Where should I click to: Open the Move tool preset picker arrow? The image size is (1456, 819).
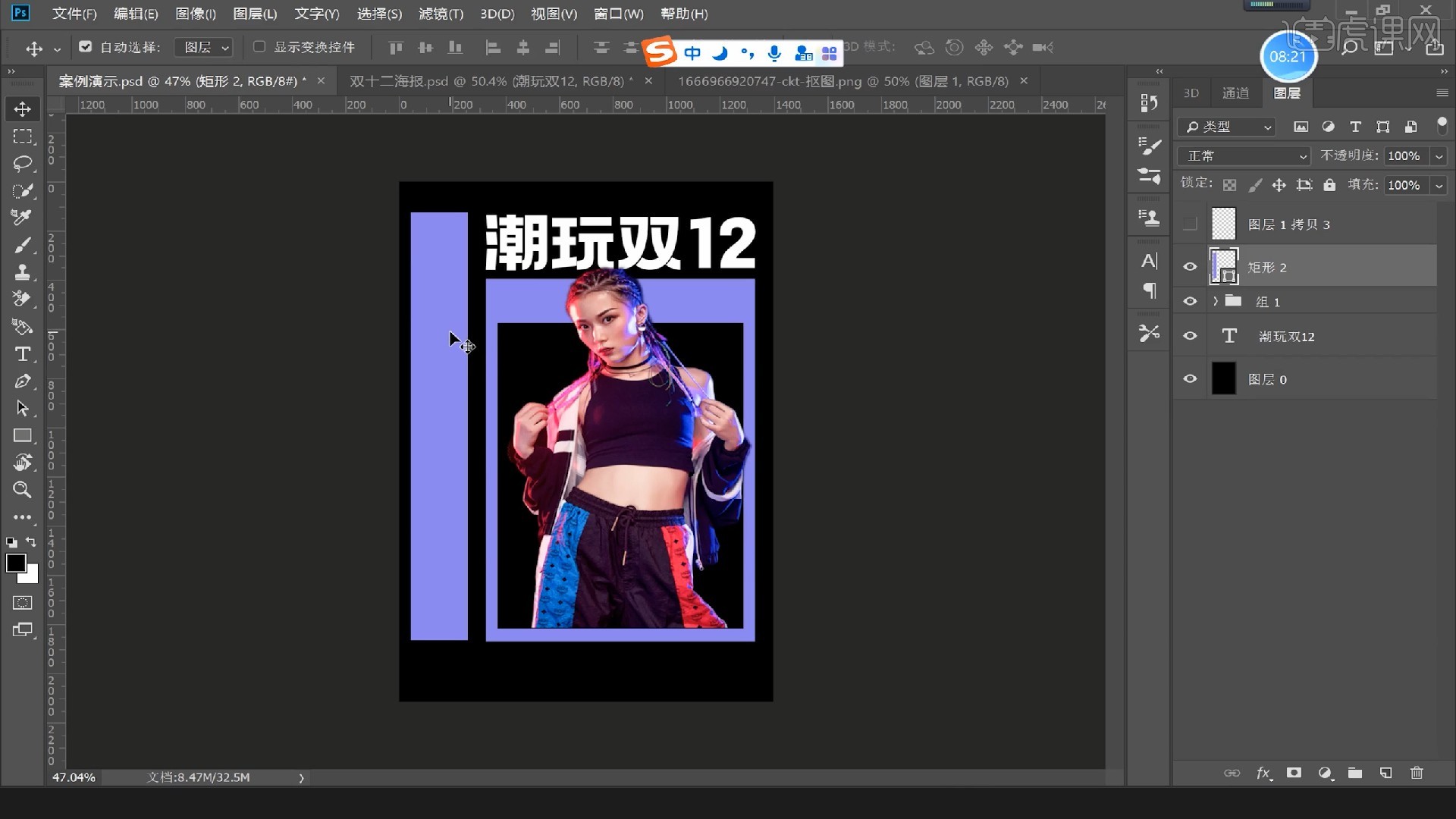(57, 49)
